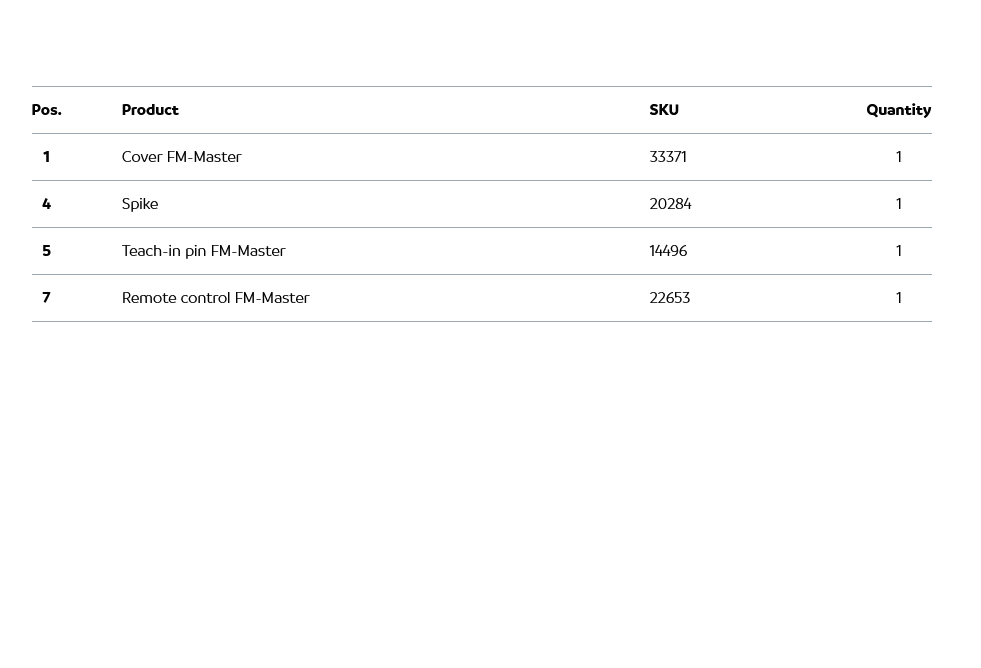The width and height of the screenshot is (981, 668).
Task: Click the SKU column header
Action: tap(664, 110)
